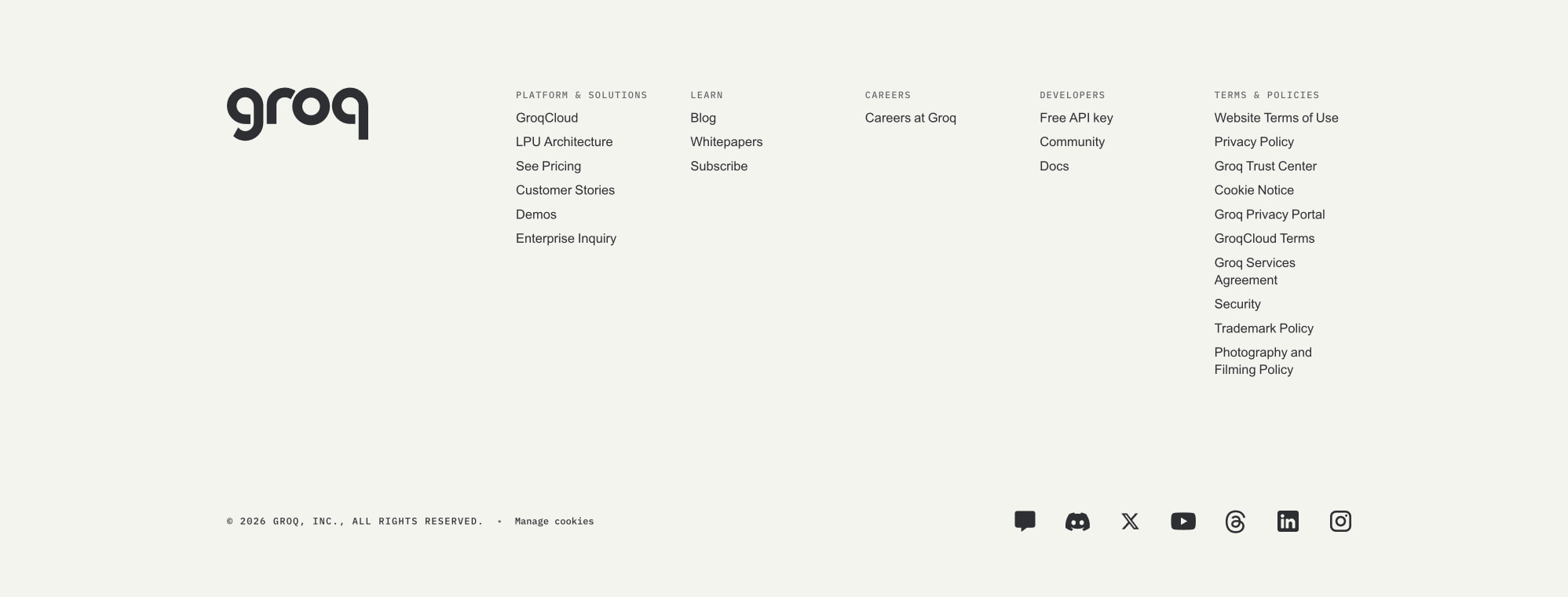Open the Instagram icon link
The height and width of the screenshot is (597, 1568).
tap(1340, 522)
